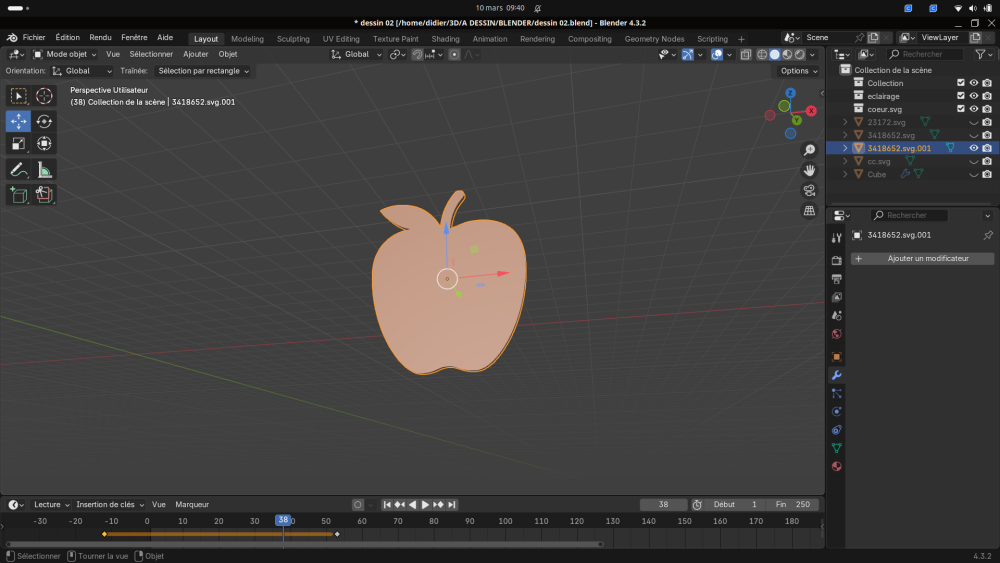Select the Measure tool
This screenshot has height=563, width=1000.
click(44, 170)
